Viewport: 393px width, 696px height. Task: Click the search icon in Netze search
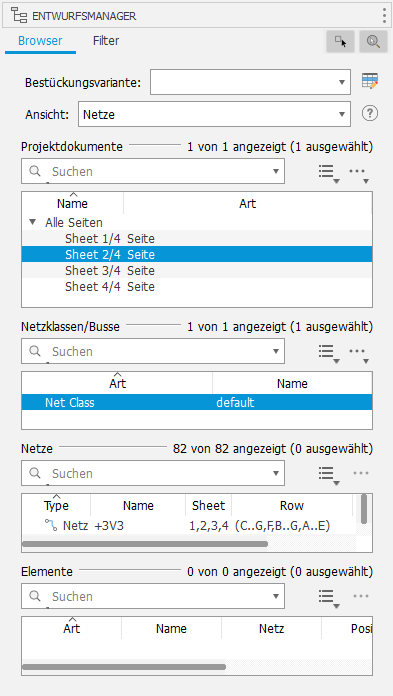pyautogui.click(x=35, y=473)
